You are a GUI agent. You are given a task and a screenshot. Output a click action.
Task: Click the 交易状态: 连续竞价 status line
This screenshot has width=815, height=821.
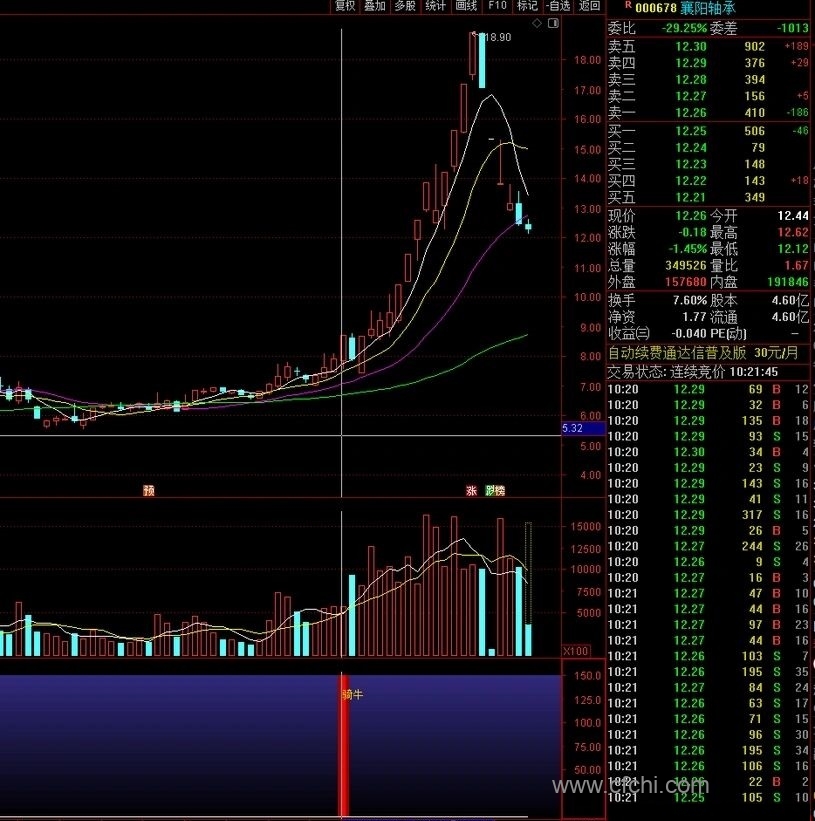click(x=692, y=372)
